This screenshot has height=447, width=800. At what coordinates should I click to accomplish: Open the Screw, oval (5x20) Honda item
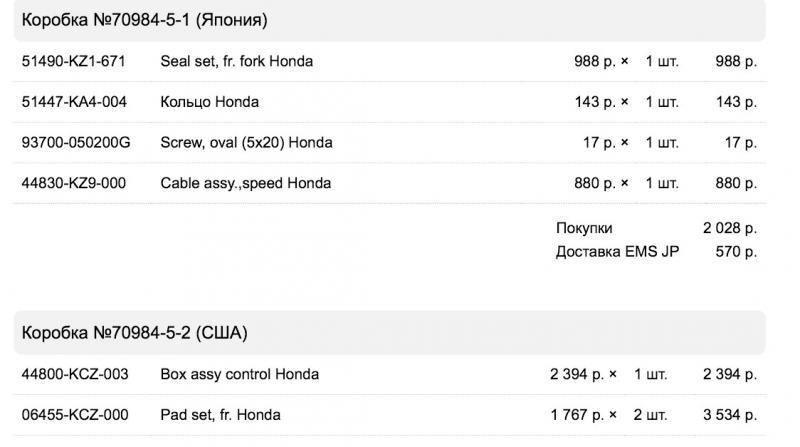tap(246, 142)
